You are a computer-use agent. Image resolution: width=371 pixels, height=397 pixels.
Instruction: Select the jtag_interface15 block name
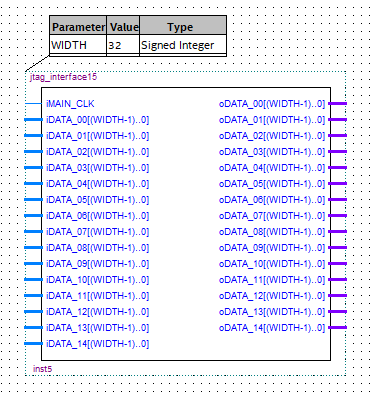tap(63, 77)
